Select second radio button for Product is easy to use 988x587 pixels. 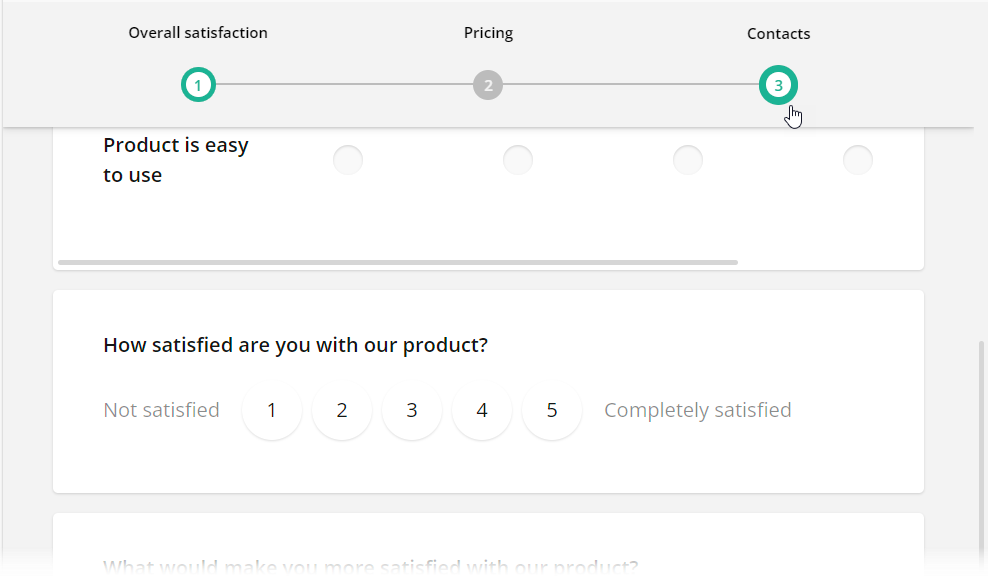click(x=518, y=159)
